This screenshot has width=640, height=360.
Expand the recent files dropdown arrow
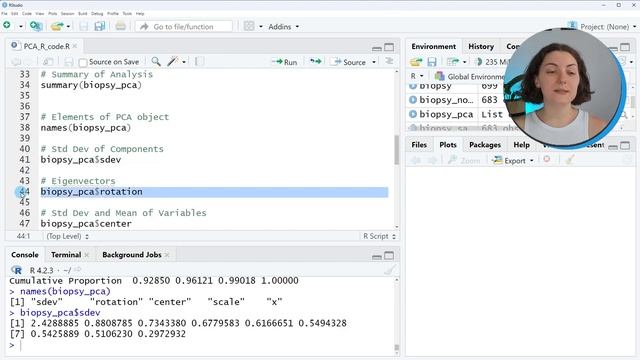tap(68, 27)
